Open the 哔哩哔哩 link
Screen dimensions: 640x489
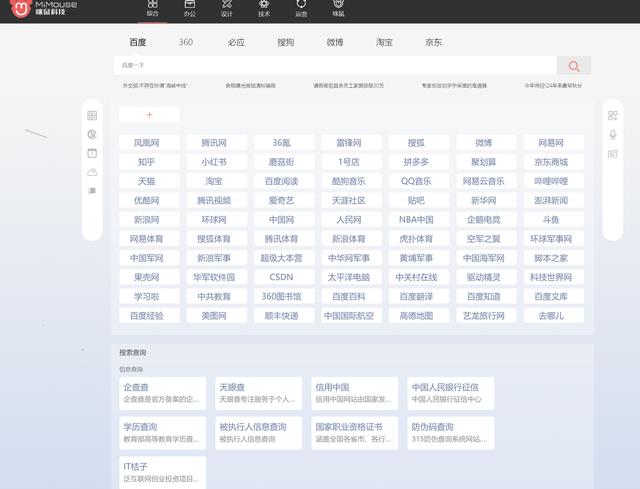pos(554,181)
